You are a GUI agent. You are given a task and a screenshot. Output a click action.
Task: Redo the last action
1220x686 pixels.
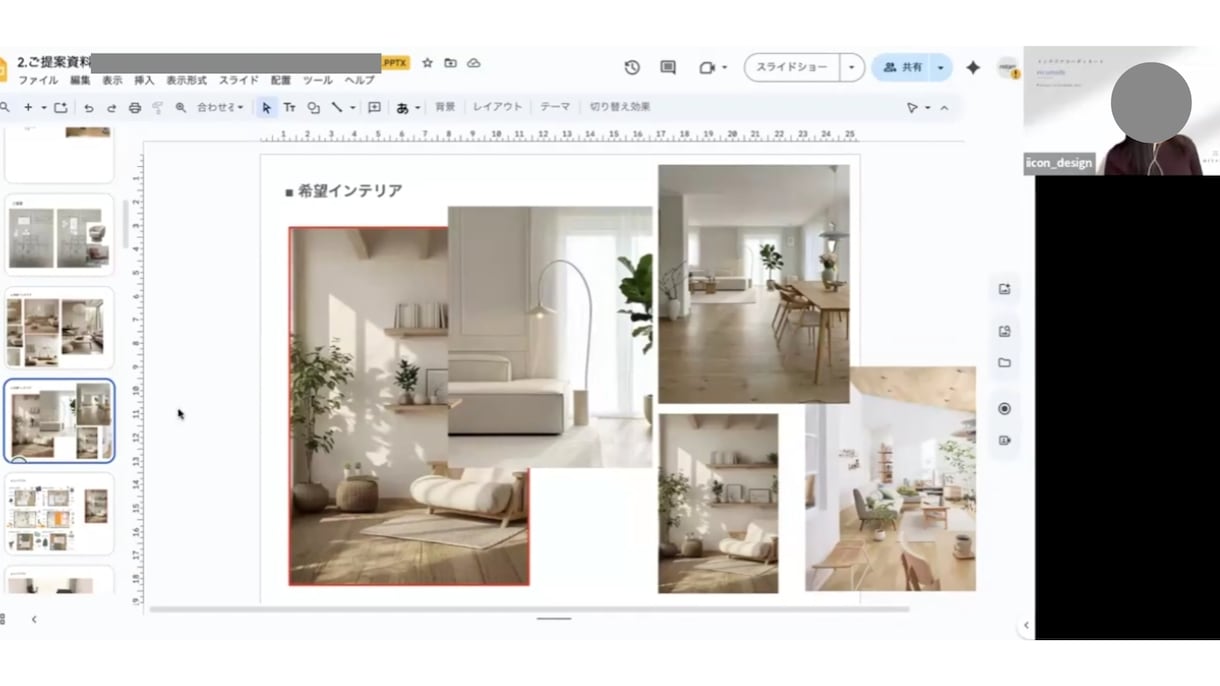pos(111,108)
